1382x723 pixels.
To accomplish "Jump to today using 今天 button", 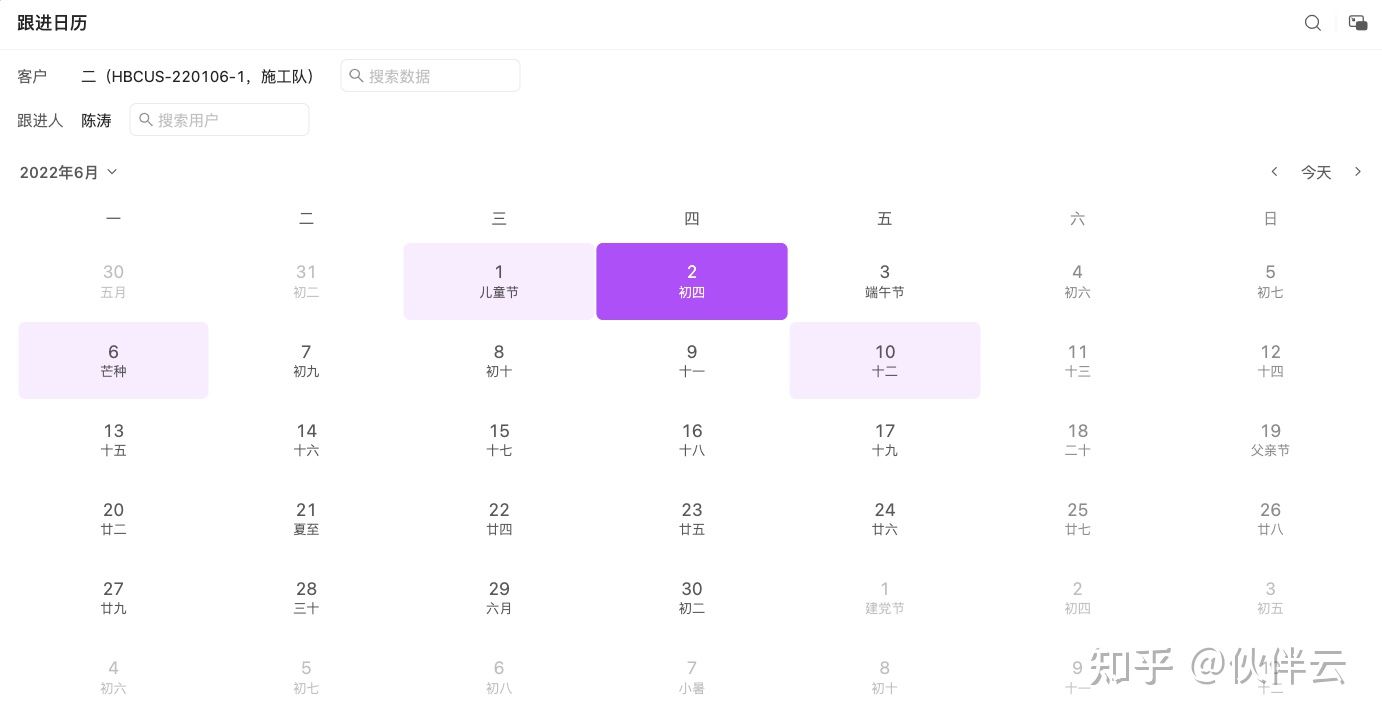I will (x=1316, y=172).
